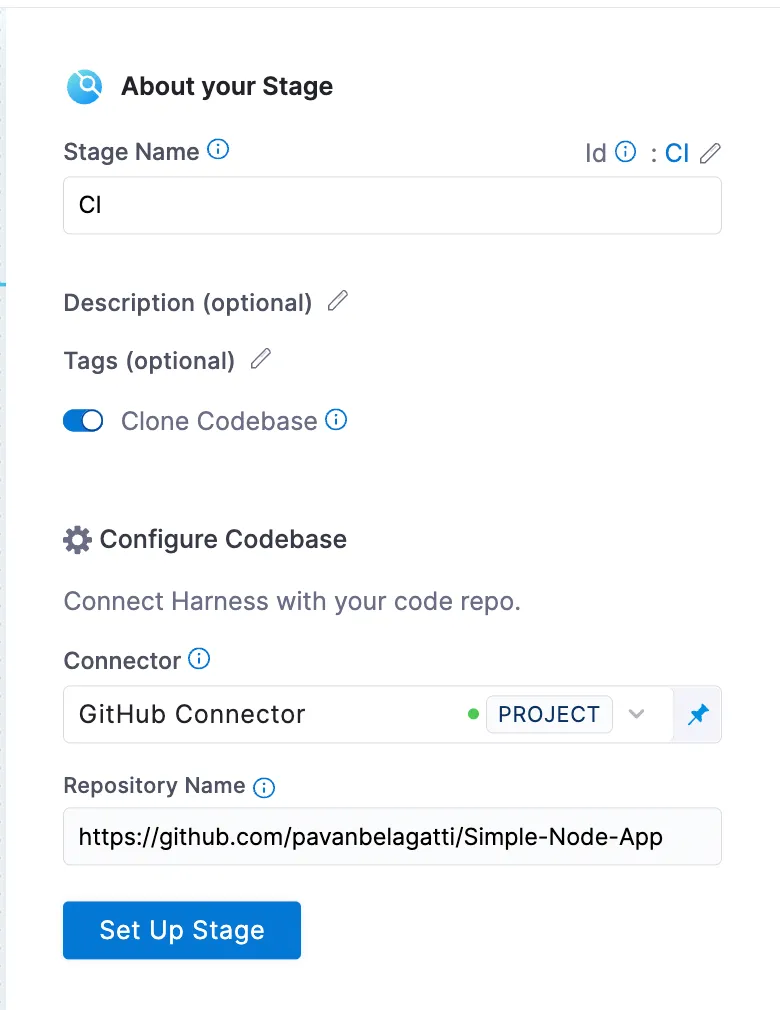Toggle the Clone Codebase switch off
Screen dimensions: 780x1010
coord(83,420)
